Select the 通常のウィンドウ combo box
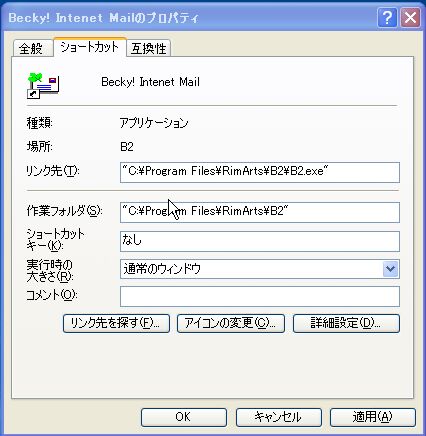Screen dimensions: 426x436 point(260,269)
